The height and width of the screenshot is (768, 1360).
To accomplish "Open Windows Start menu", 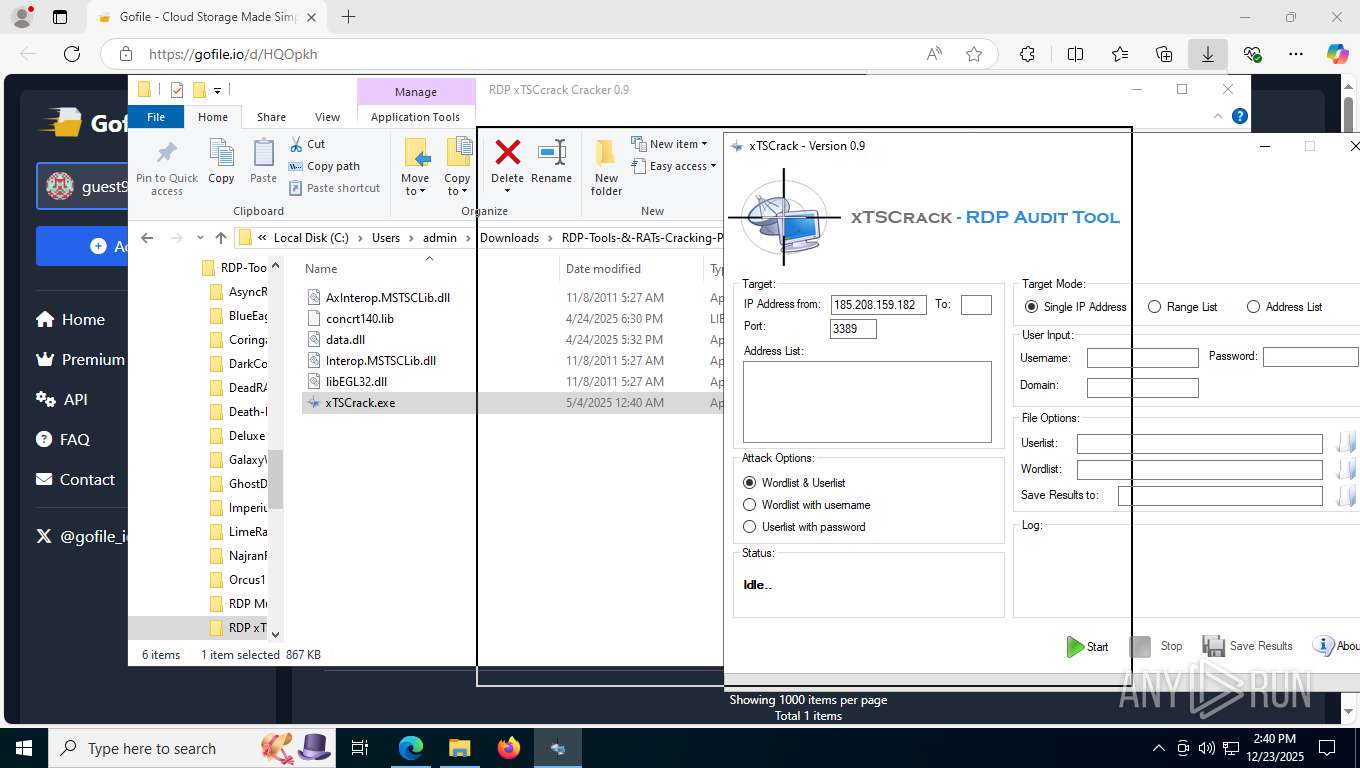I will pyautogui.click(x=23, y=748).
